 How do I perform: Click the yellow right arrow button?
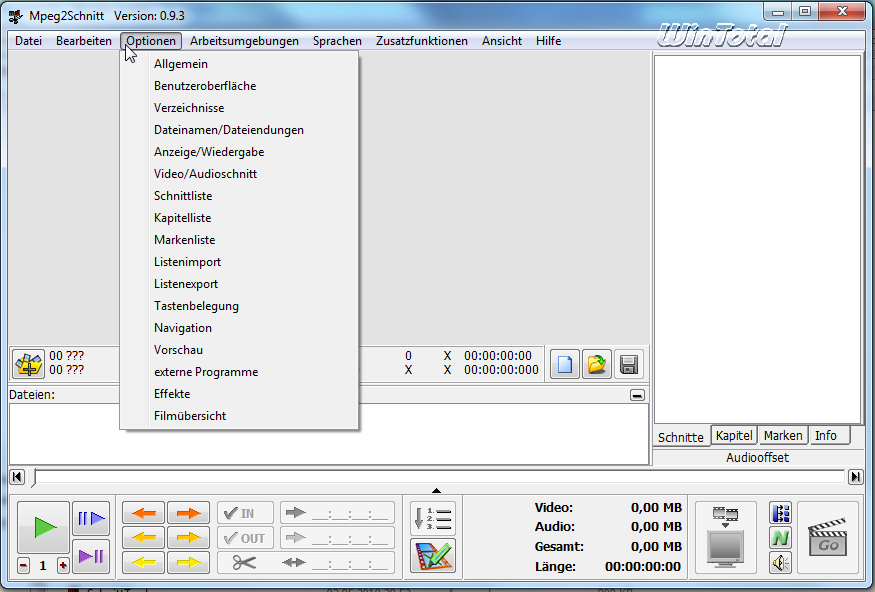click(189, 562)
